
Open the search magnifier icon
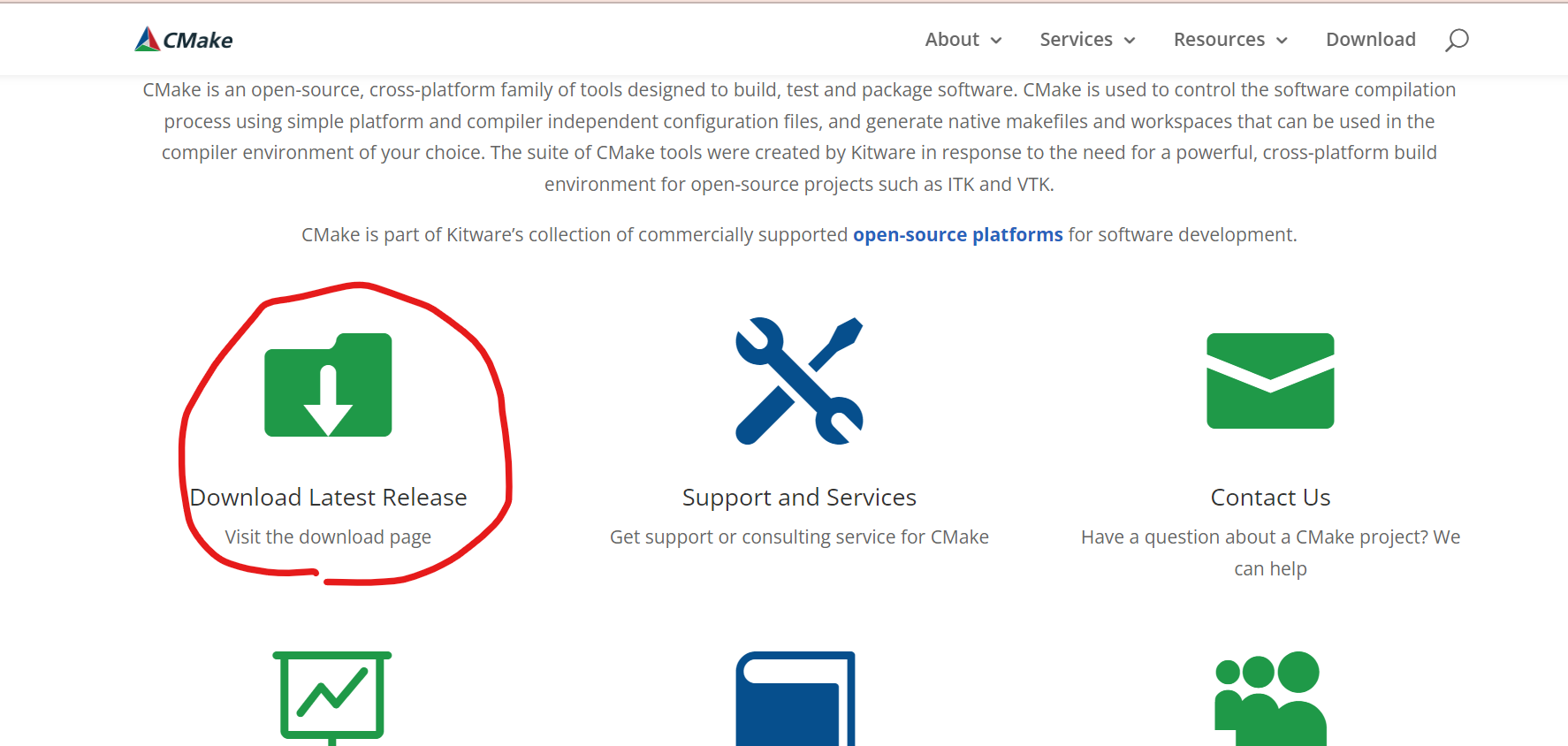tap(1457, 40)
